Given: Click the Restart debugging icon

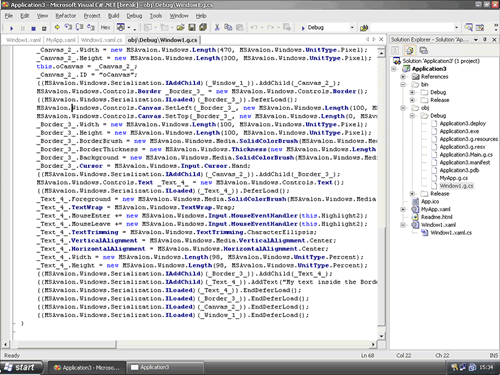Looking at the screenshot, I should (44, 28).
